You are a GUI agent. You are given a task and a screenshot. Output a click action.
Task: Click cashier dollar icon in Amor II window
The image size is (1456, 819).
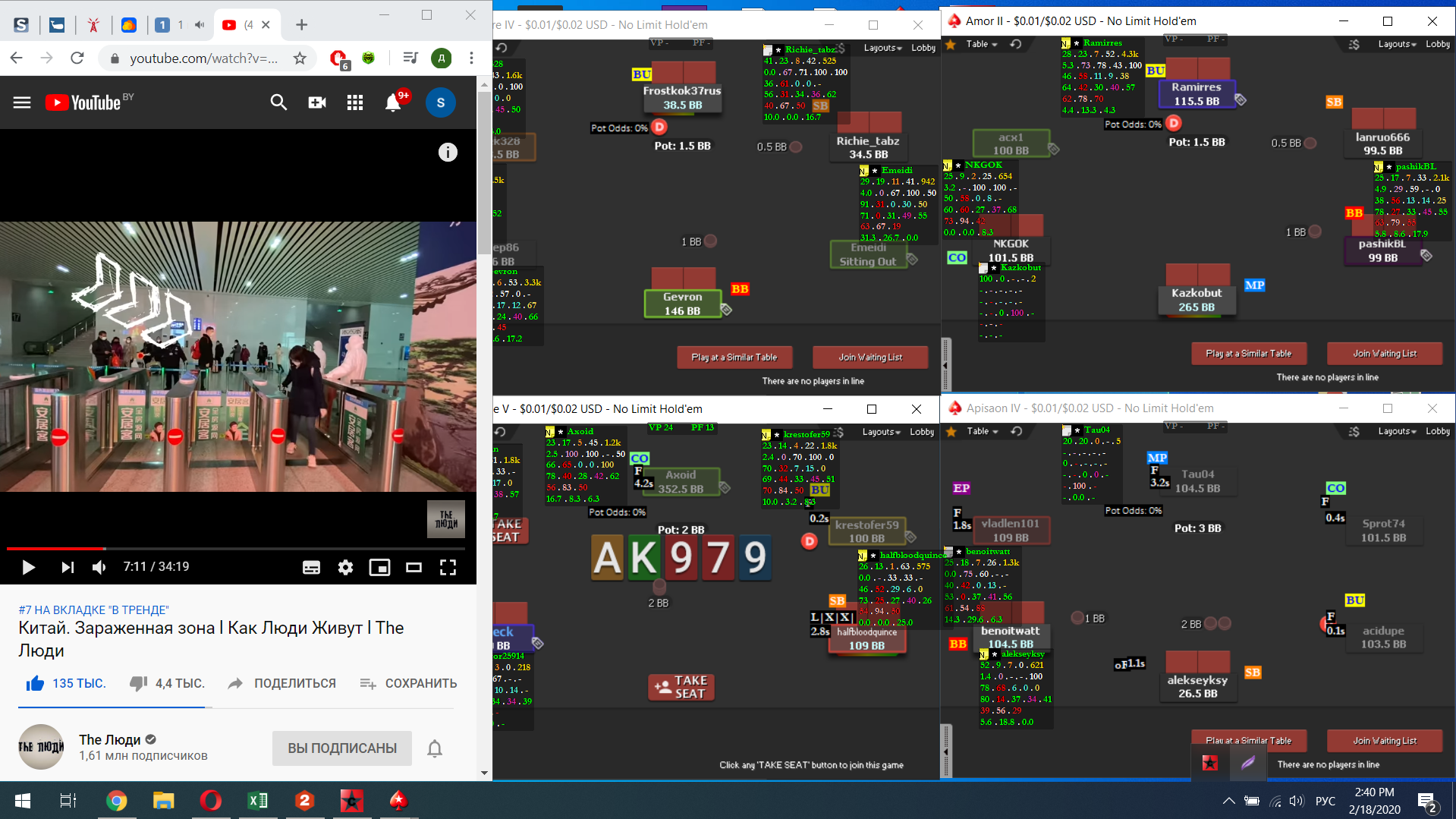(x=1354, y=44)
